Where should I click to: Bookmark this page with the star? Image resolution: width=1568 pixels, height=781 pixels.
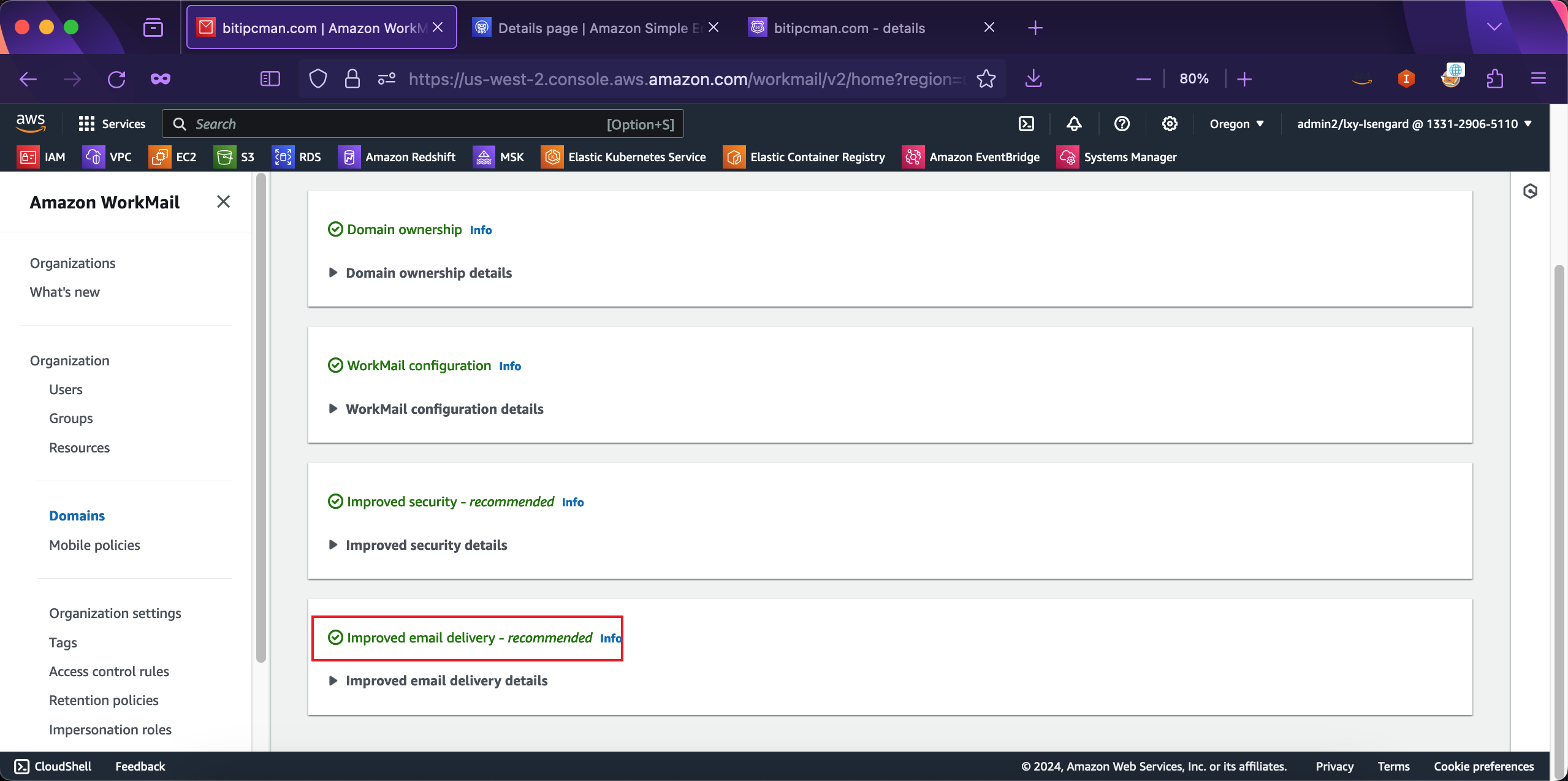click(986, 79)
